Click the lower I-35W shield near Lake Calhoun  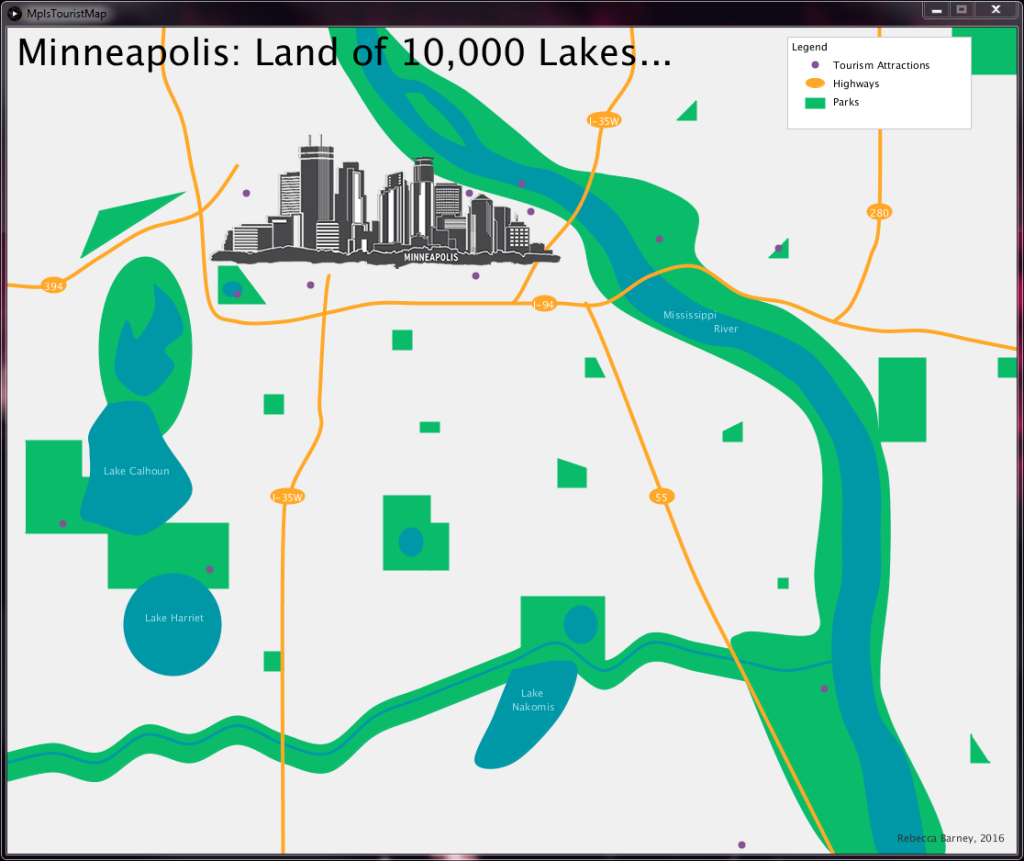click(286, 494)
